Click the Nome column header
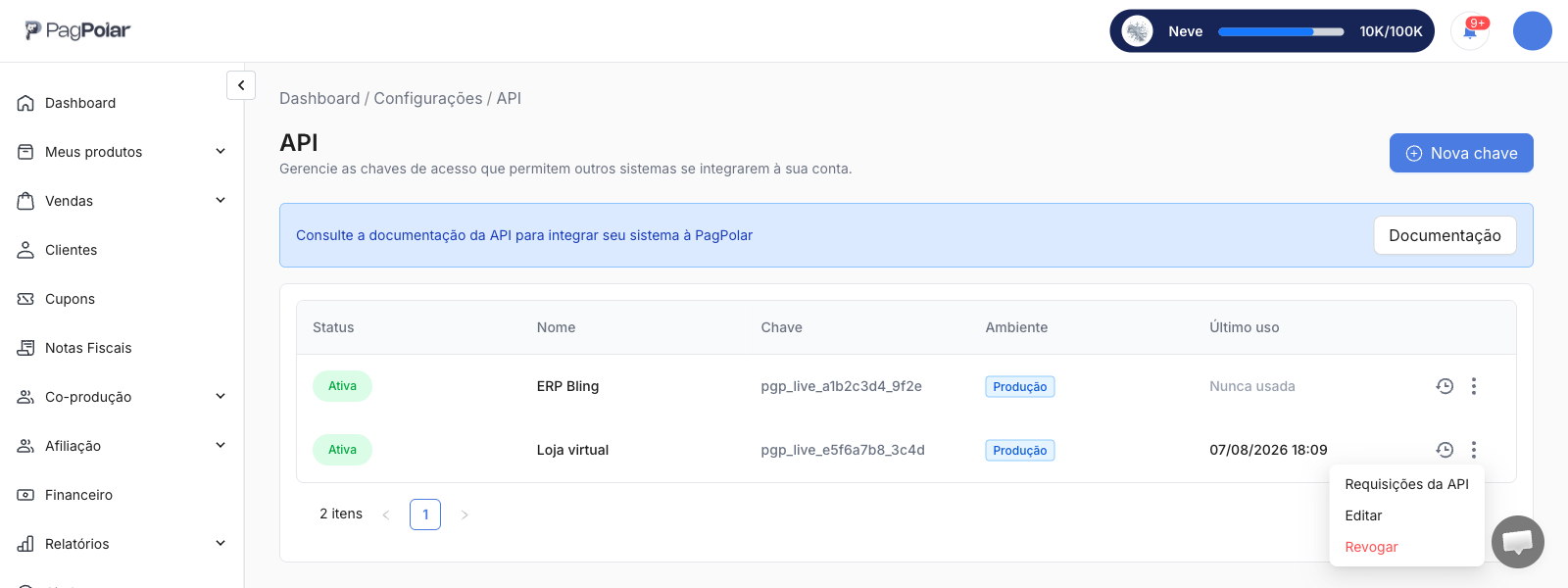This screenshot has width=1568, height=588. (x=556, y=327)
